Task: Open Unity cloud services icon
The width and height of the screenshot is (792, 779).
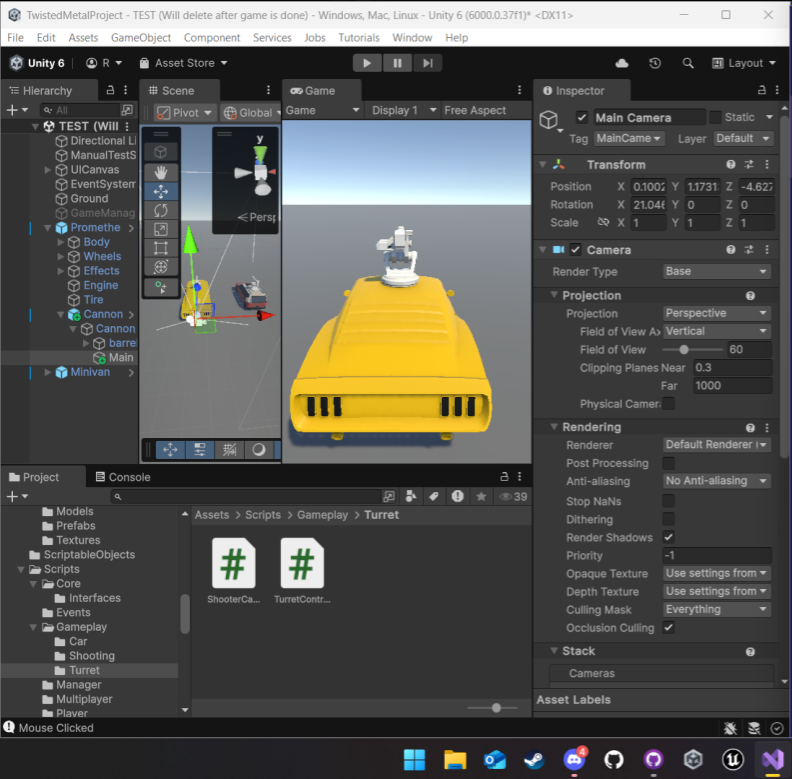Action: [622, 63]
